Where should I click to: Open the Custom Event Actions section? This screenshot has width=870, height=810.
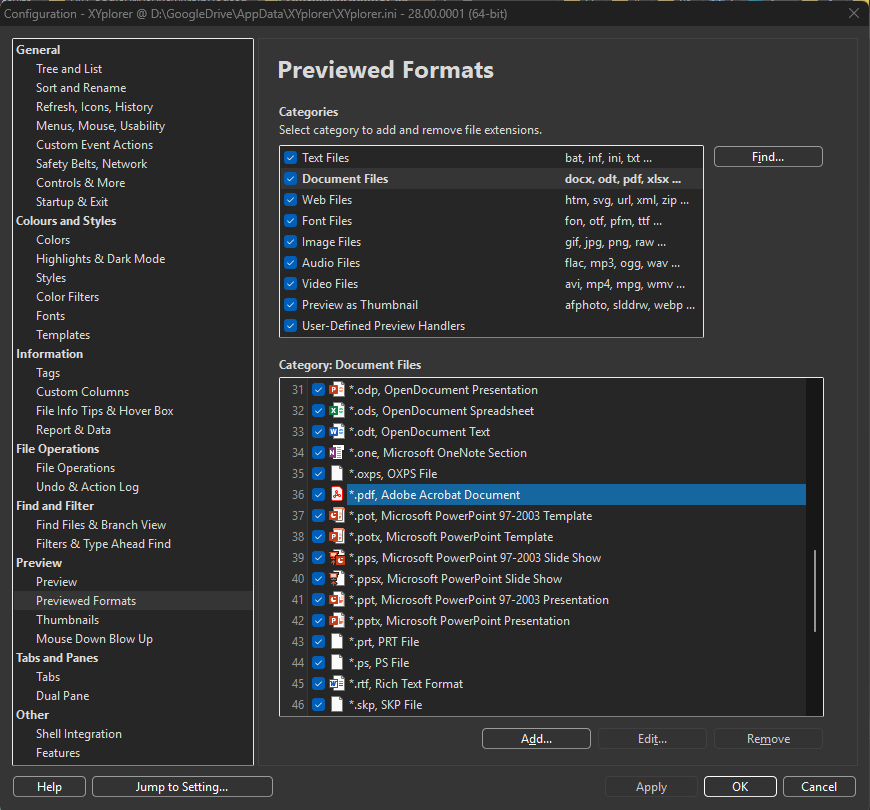tap(94, 145)
